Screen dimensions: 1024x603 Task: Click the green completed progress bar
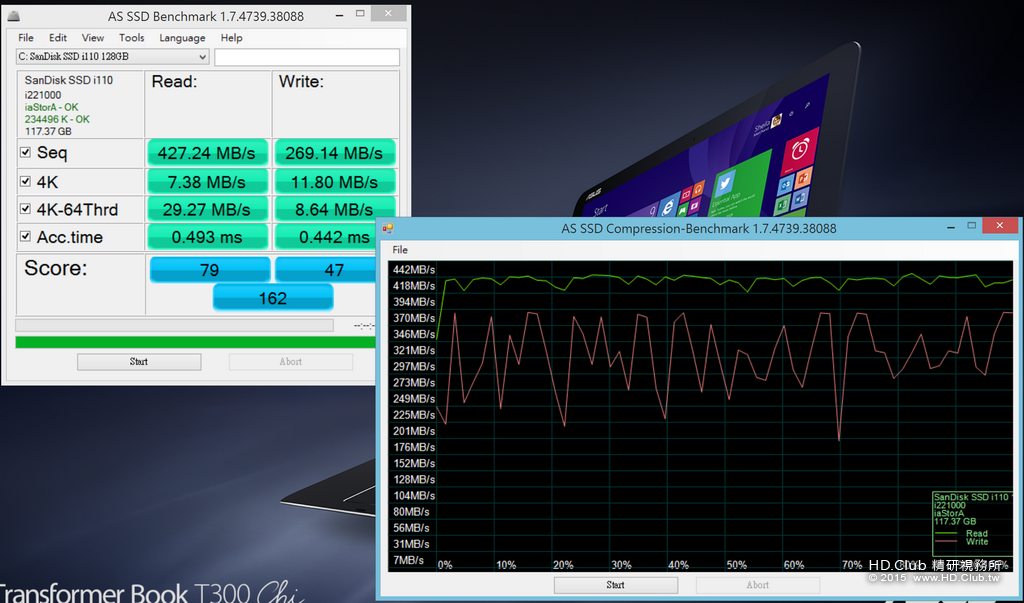tap(195, 342)
